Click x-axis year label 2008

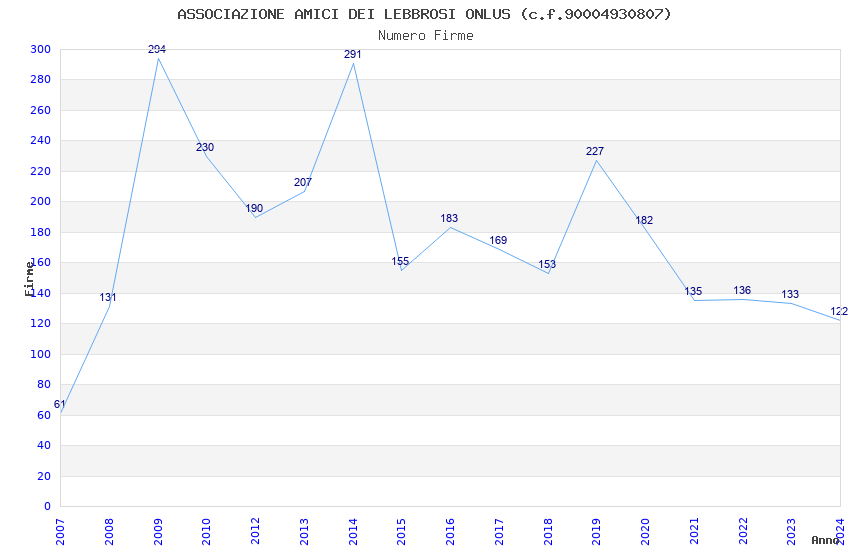pyautogui.click(x=109, y=532)
